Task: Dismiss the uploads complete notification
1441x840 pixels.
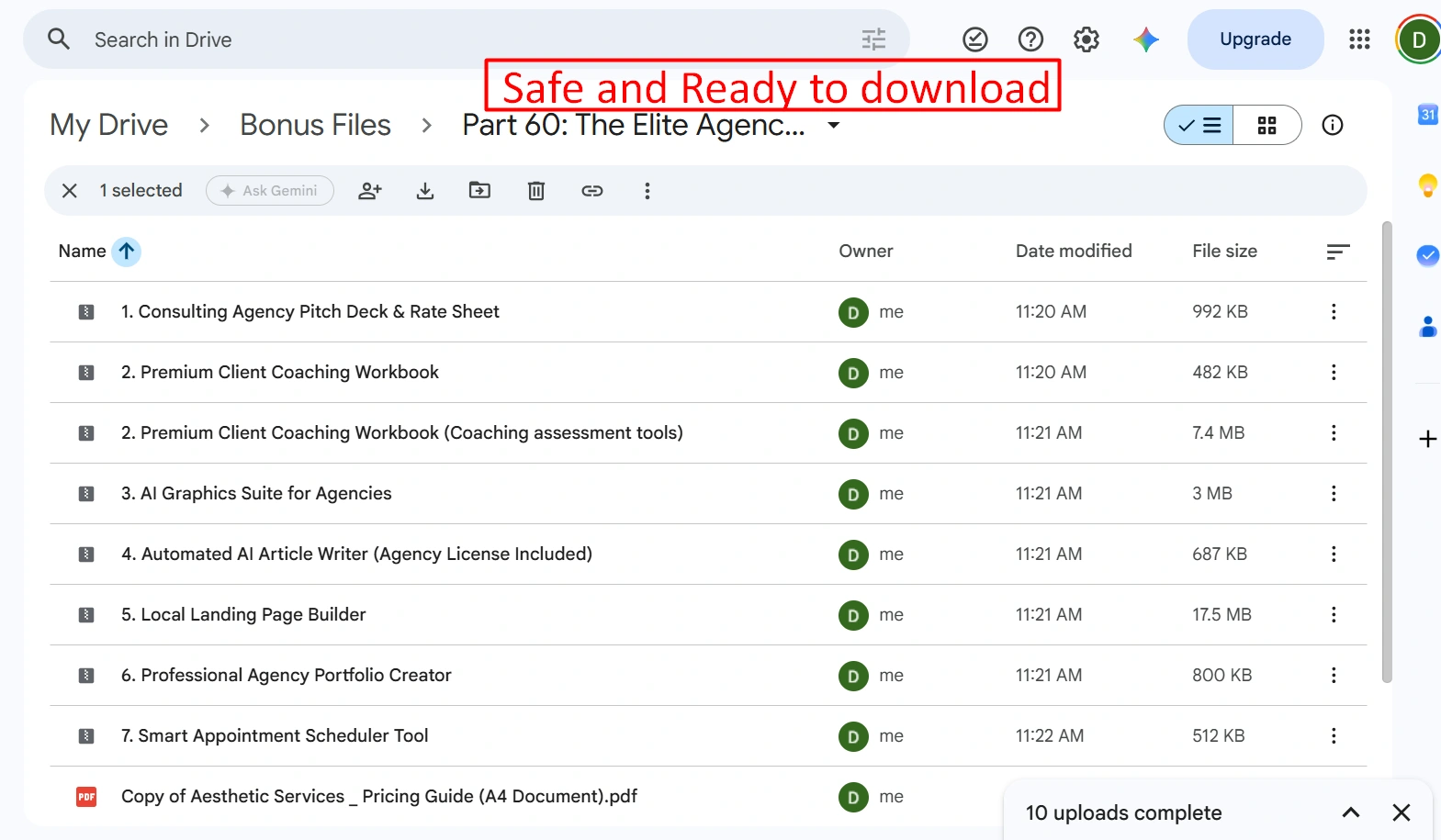Action: 1401,812
